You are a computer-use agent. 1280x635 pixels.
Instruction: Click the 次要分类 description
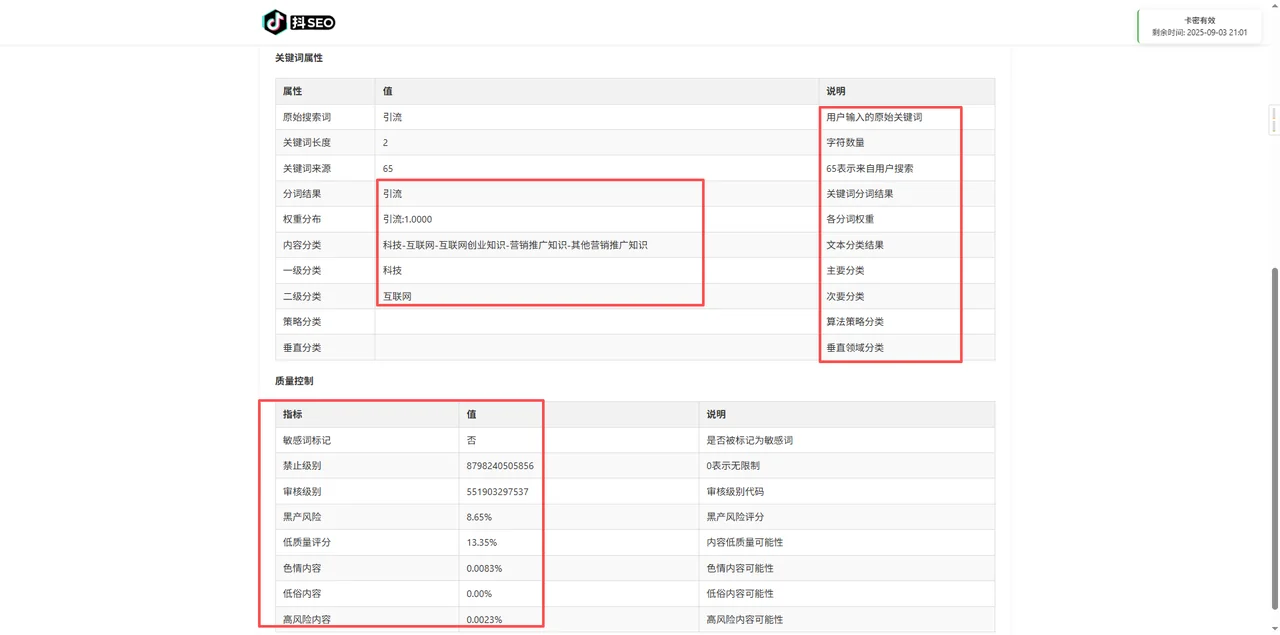[845, 296]
